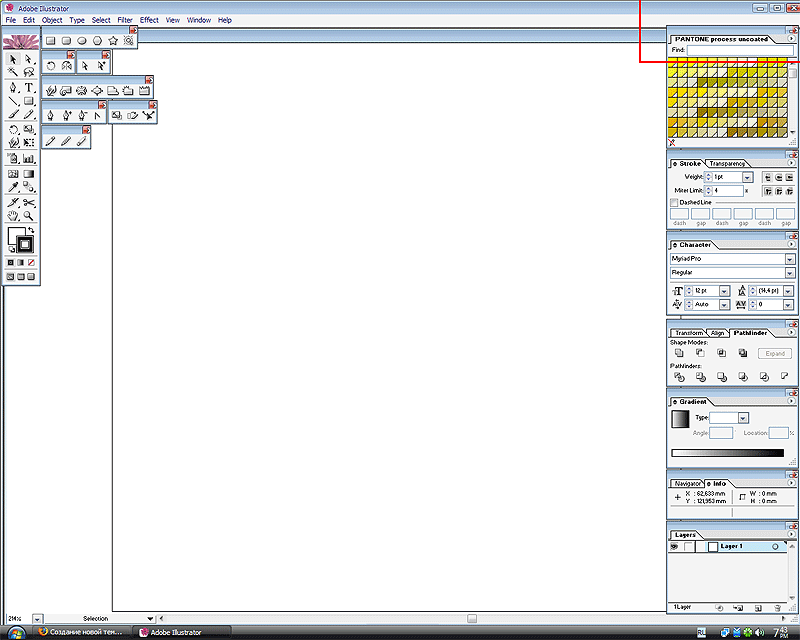
Task: Click the target circle of Layer 1
Action: 775,547
